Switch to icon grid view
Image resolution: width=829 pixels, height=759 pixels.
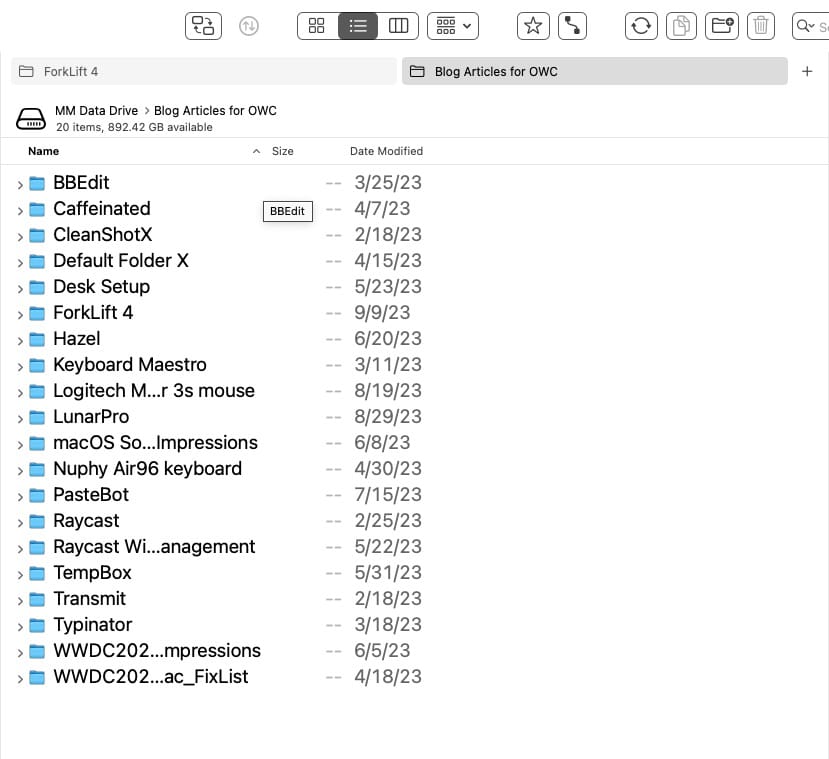click(x=317, y=26)
